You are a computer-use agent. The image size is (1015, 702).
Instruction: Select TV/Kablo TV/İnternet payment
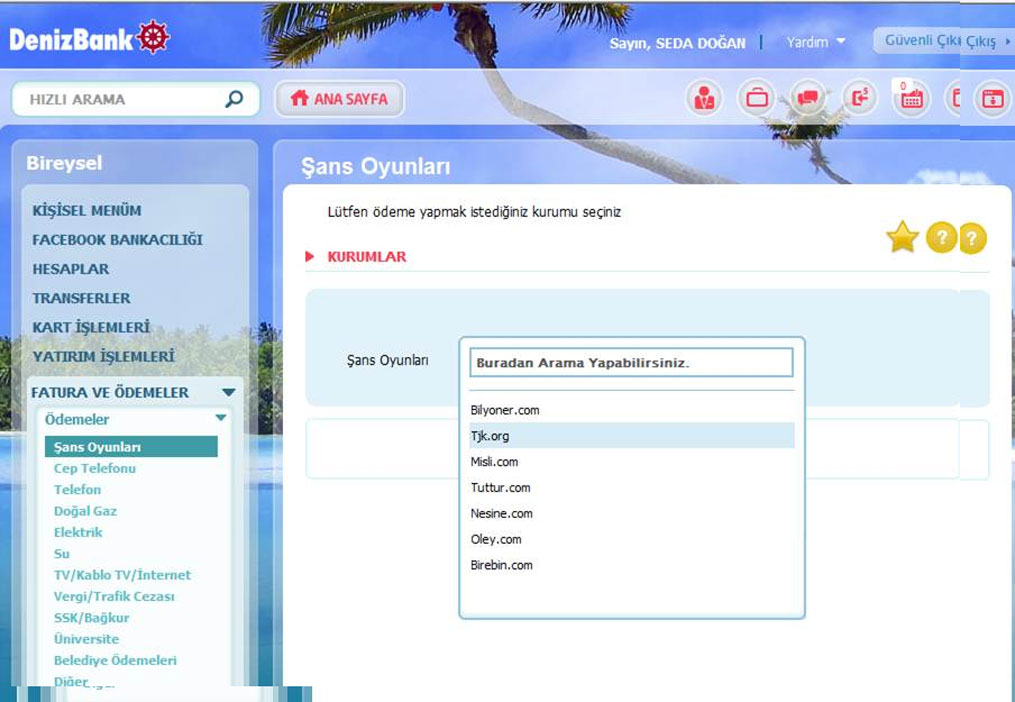tap(122, 575)
